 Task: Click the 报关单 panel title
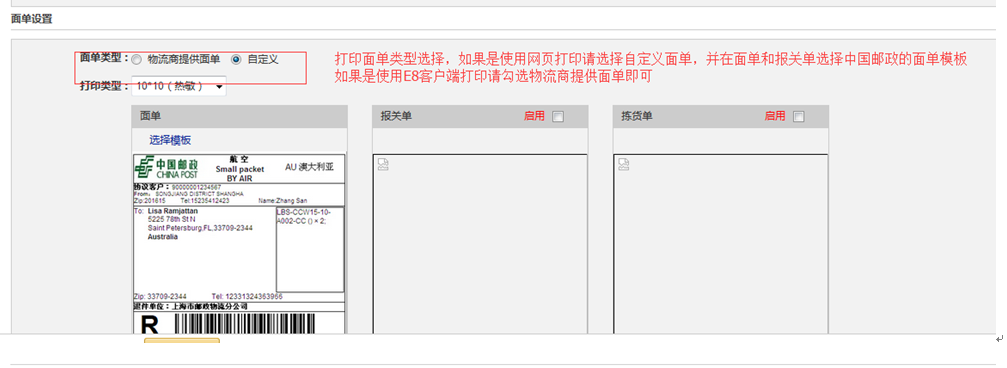click(x=396, y=116)
